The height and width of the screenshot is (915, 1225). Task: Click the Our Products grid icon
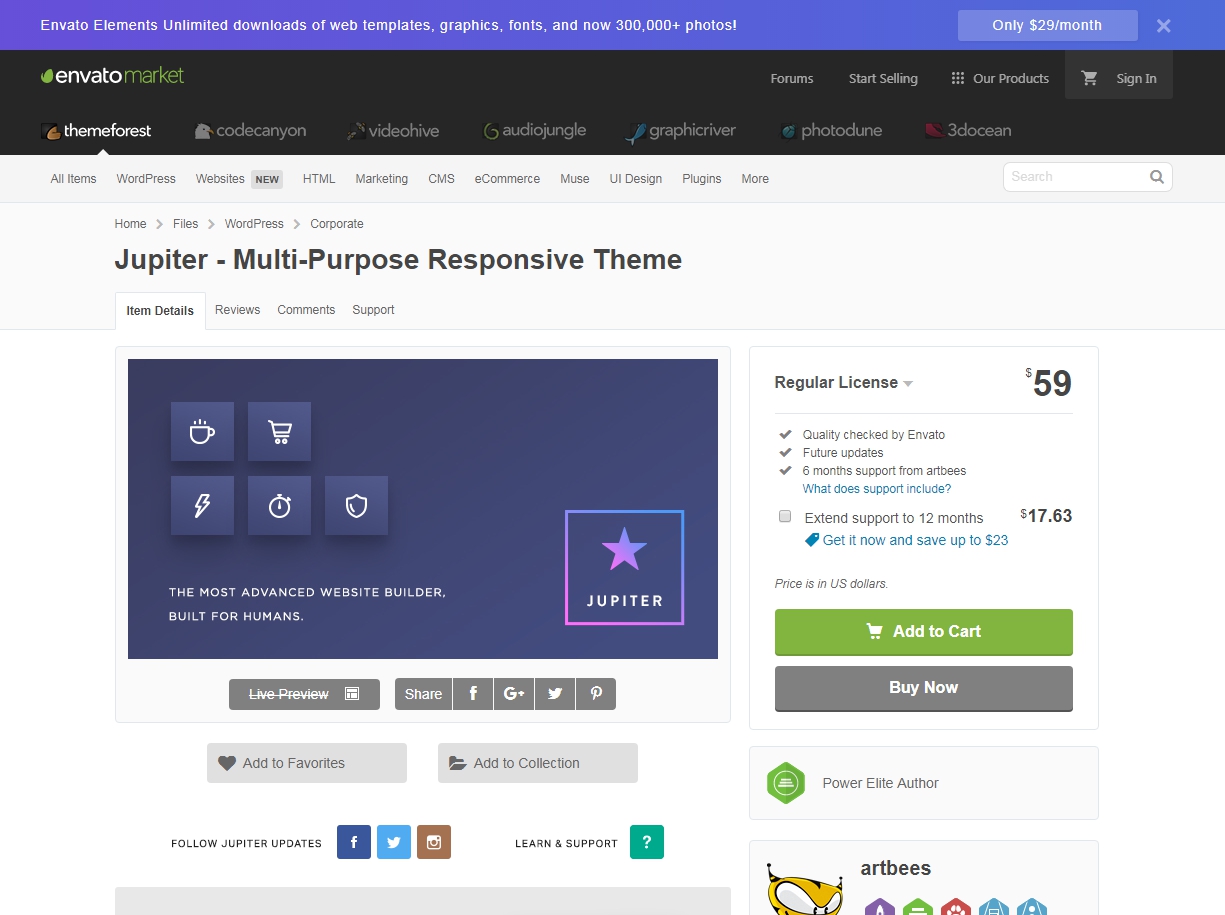tap(958, 78)
